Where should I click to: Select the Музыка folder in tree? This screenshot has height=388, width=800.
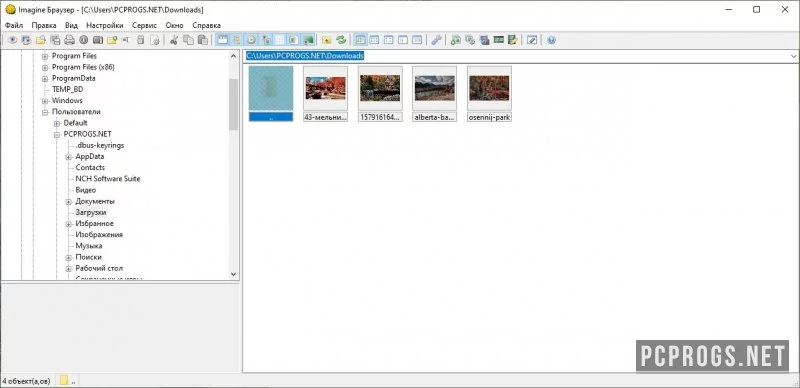pos(89,246)
